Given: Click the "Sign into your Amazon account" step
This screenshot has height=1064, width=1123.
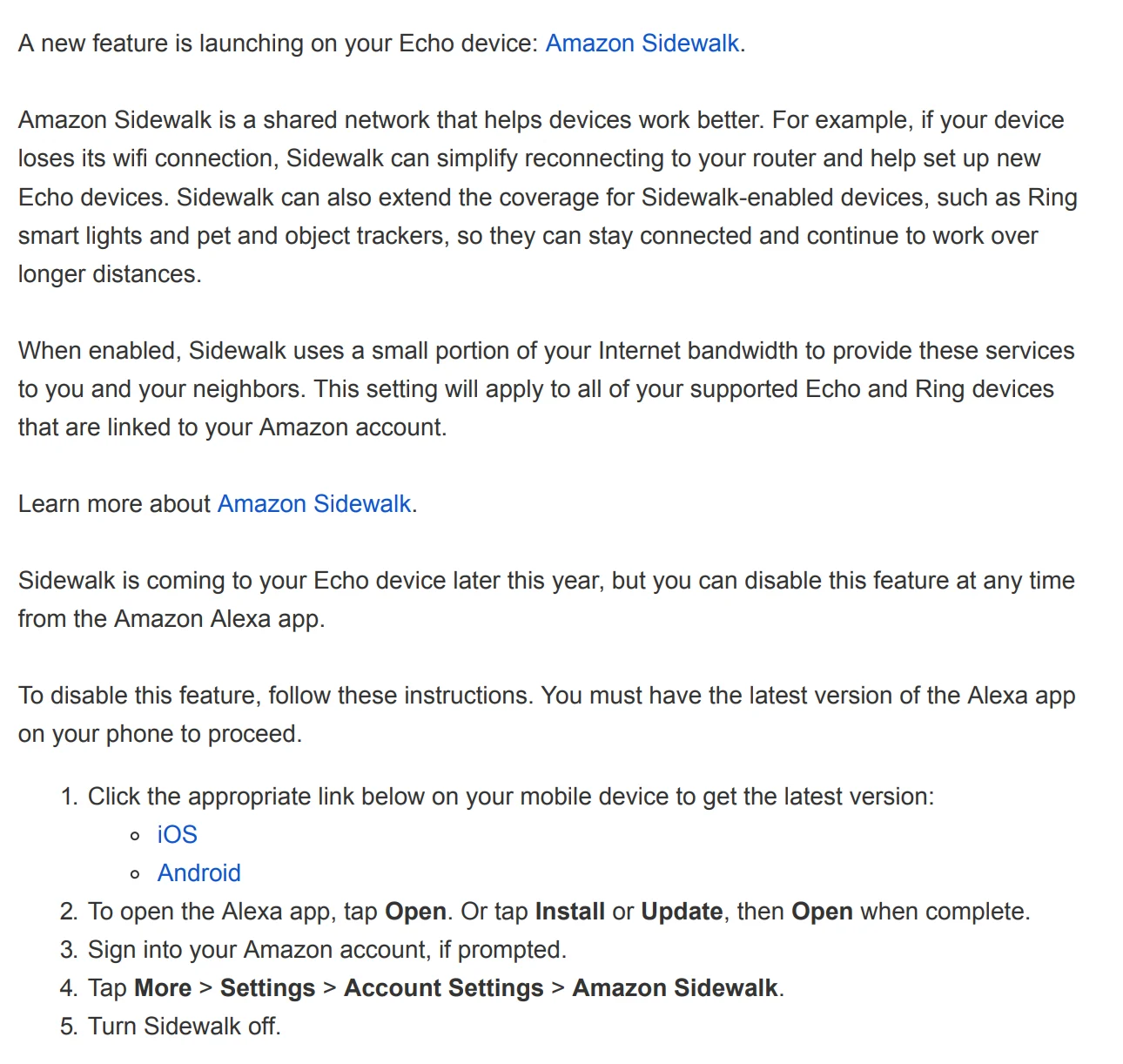Looking at the screenshot, I should (326, 950).
